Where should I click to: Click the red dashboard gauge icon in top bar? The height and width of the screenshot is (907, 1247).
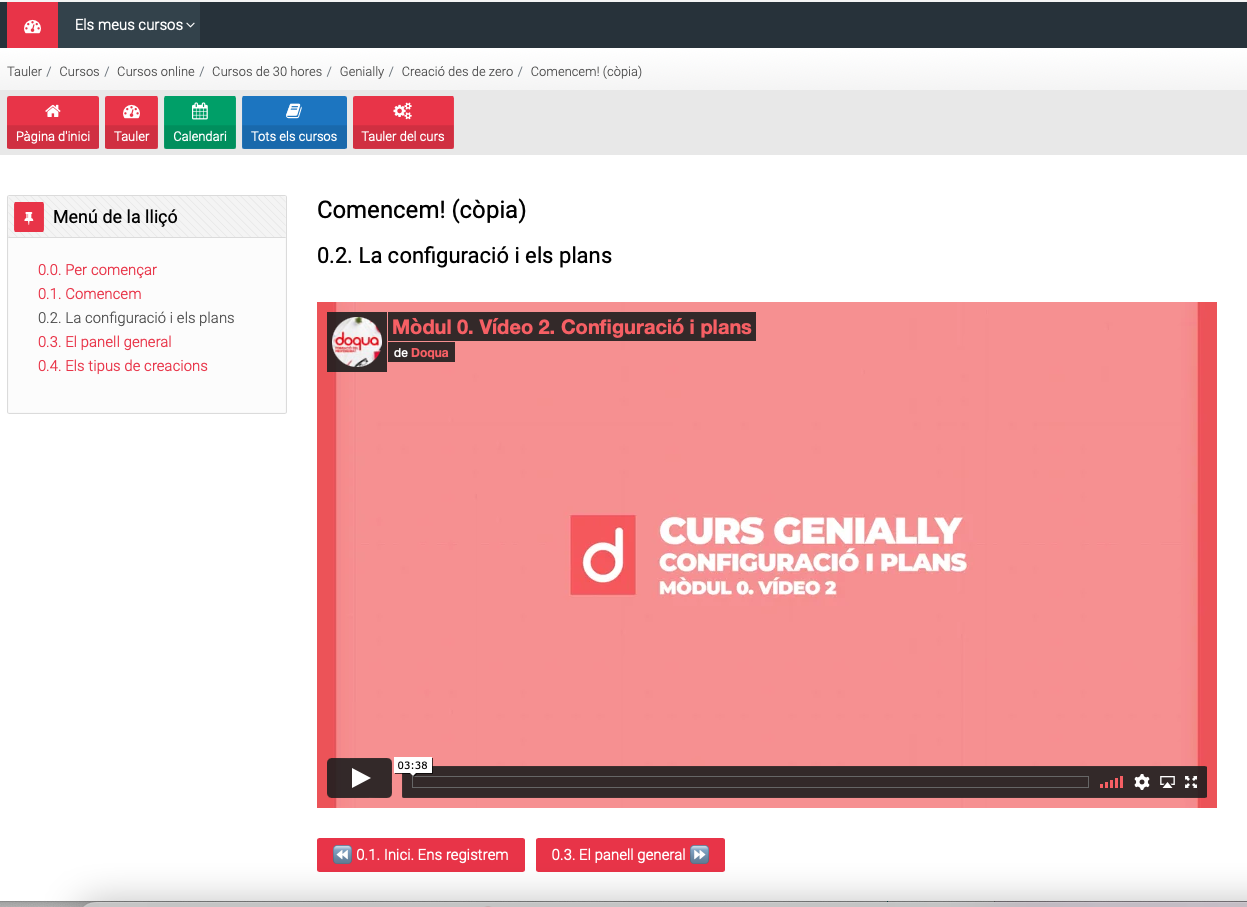click(x=32, y=25)
